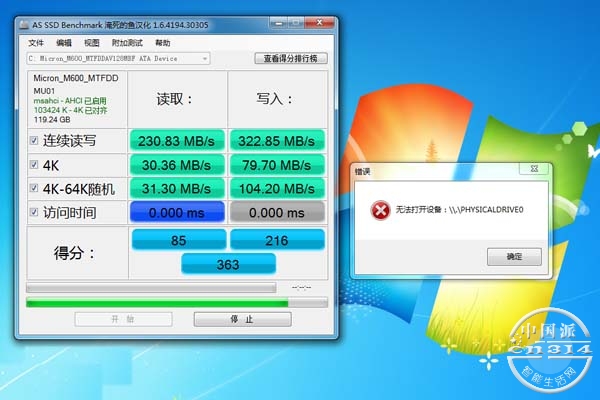Viewport: 600px width, 400px height.
Task: Click the MU01 firmware version text
Action: (x=44, y=91)
